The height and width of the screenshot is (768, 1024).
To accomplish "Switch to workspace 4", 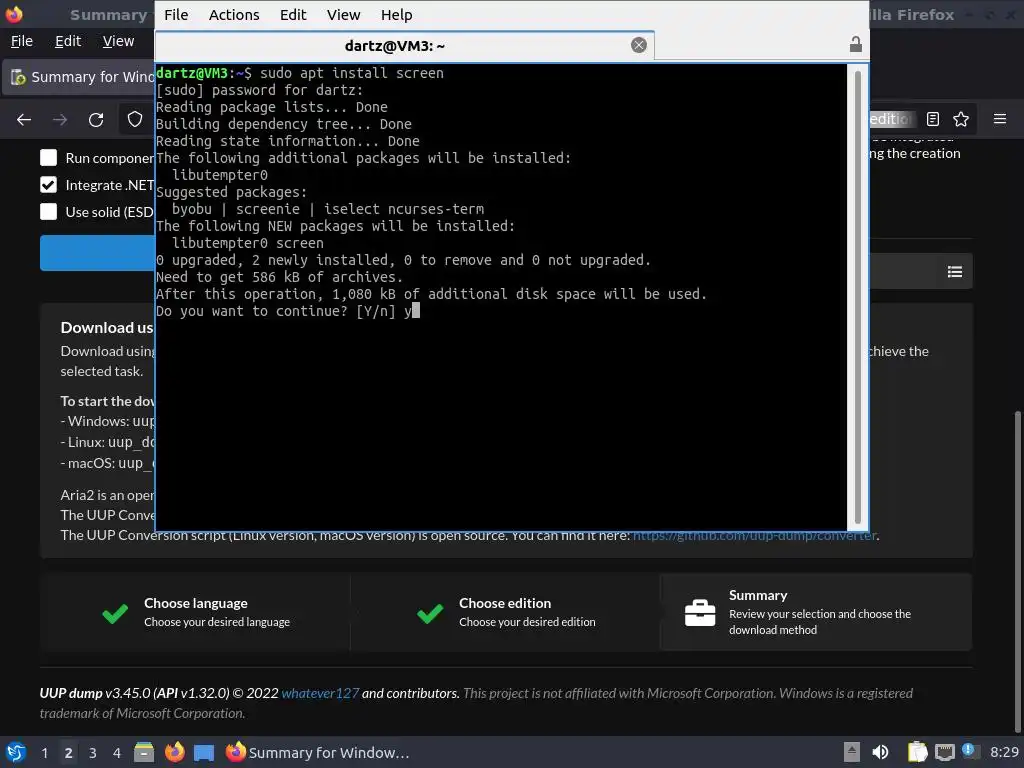I will point(117,753).
